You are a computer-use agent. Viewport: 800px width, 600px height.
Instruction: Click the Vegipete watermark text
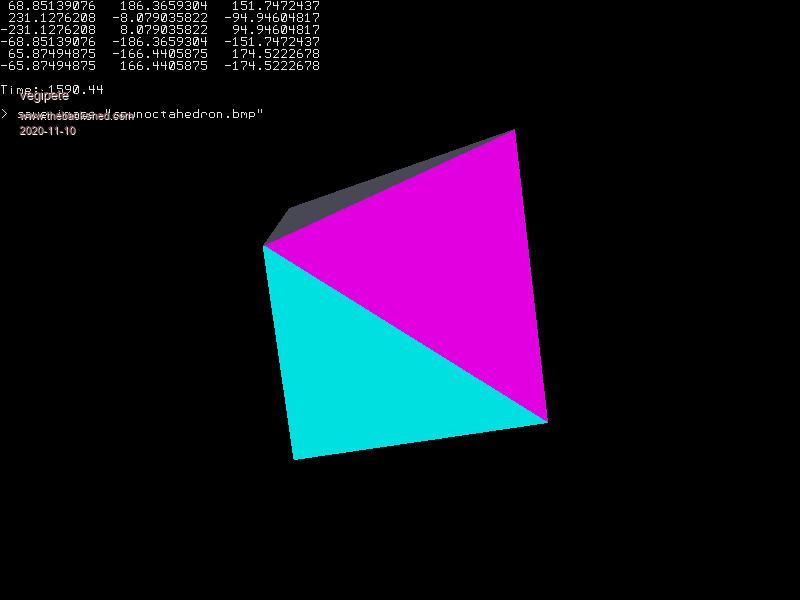[x=44, y=97]
